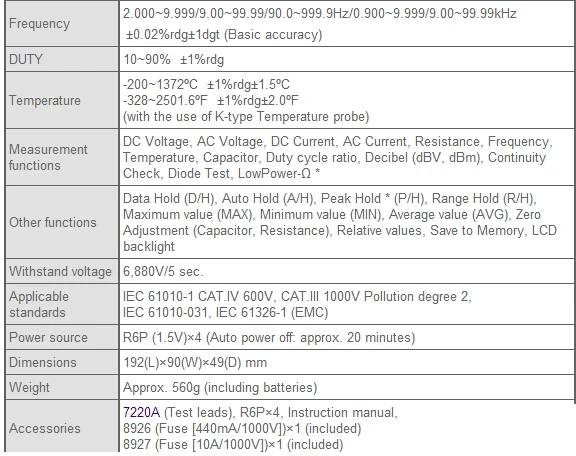Click the Power source label
The width and height of the screenshot is (576, 456).
click(48, 337)
